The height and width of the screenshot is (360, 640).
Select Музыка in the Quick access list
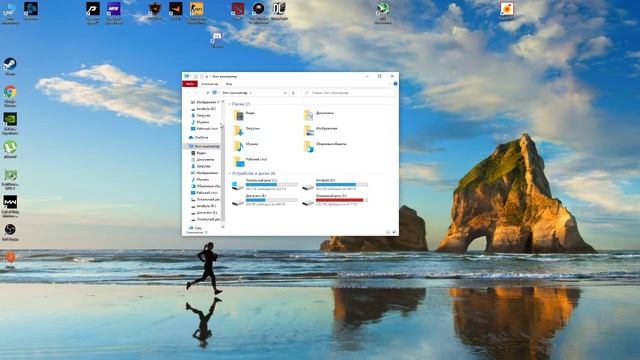pyautogui.click(x=200, y=122)
